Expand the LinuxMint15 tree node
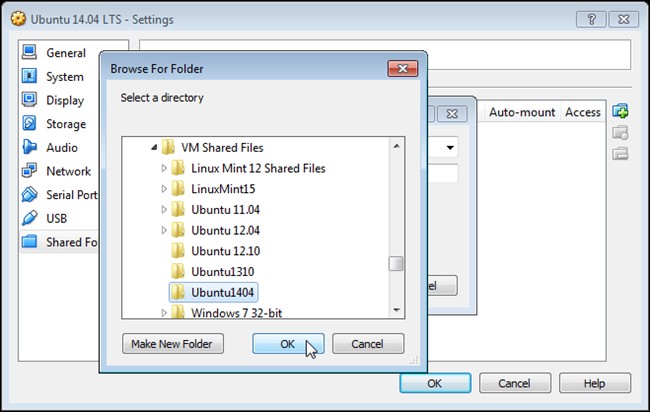Screen dimensions: 650x412 tap(164, 189)
